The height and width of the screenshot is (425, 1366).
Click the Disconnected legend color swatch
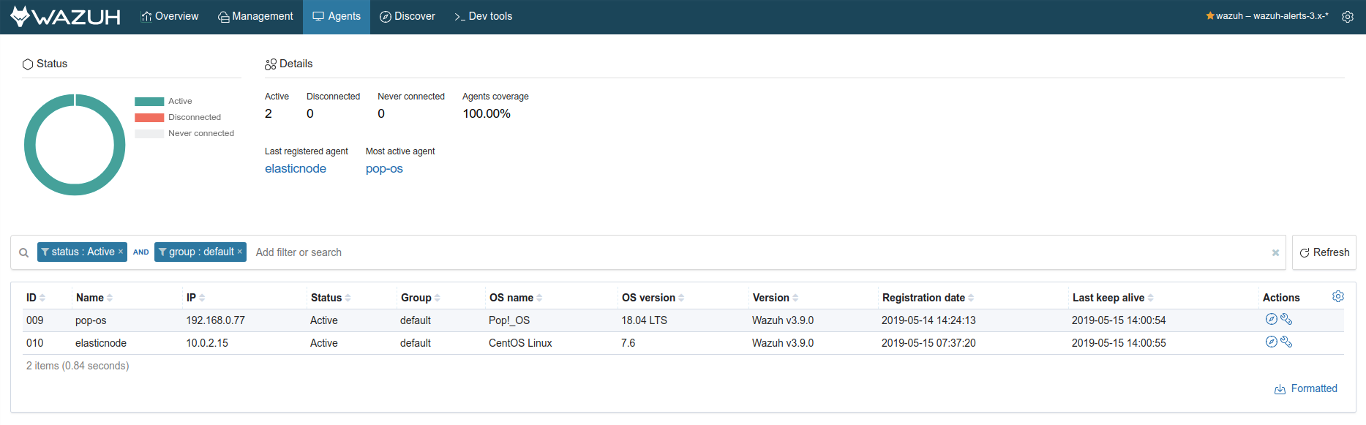pos(149,117)
